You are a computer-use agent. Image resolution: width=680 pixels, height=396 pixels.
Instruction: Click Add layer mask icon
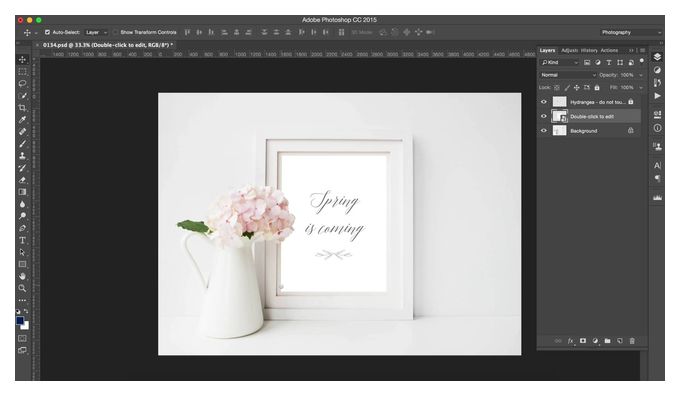click(x=583, y=341)
